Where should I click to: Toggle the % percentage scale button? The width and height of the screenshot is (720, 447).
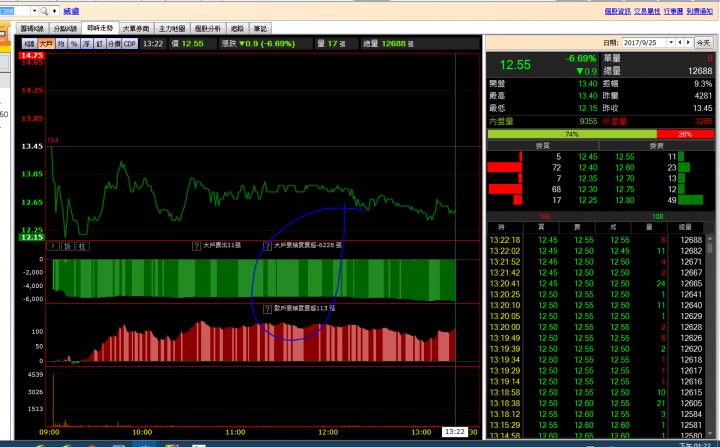[74, 44]
